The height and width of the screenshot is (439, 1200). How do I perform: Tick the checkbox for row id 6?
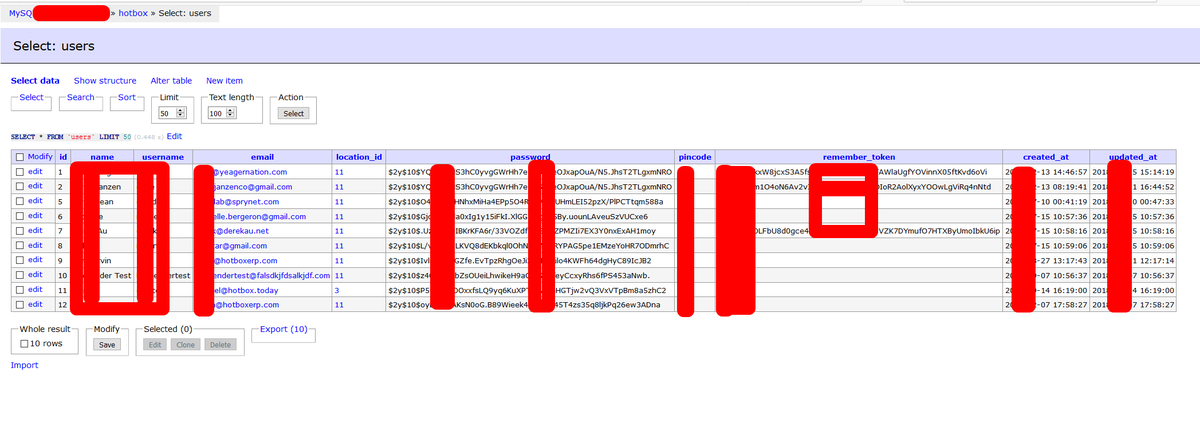tap(20, 216)
